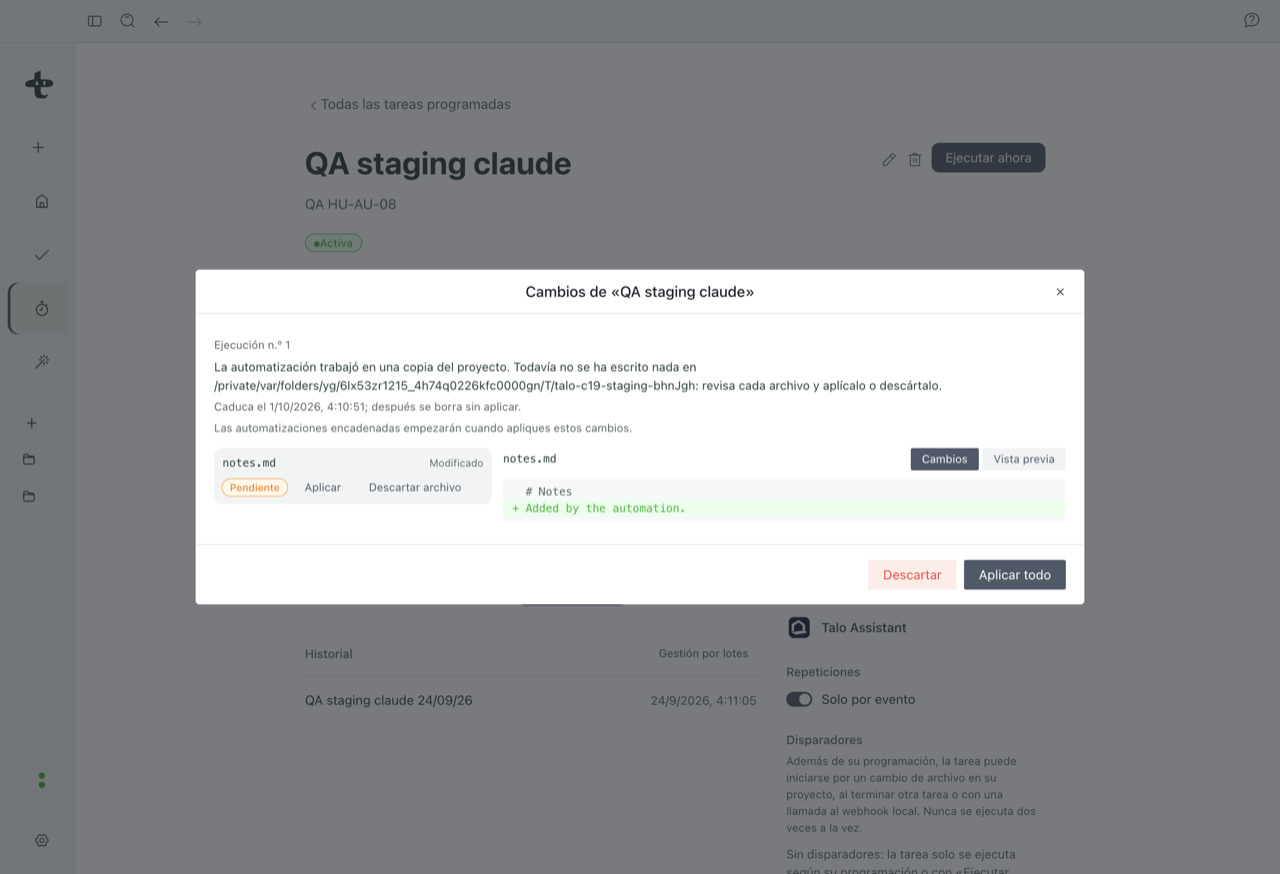Click the Descartar button
This screenshot has height=874, width=1280.
click(912, 575)
